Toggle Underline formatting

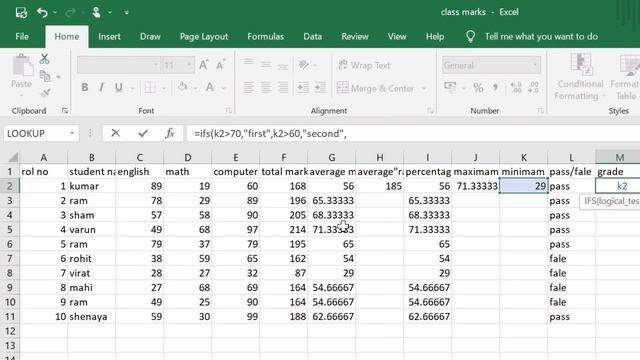pyautogui.click(x=118, y=87)
